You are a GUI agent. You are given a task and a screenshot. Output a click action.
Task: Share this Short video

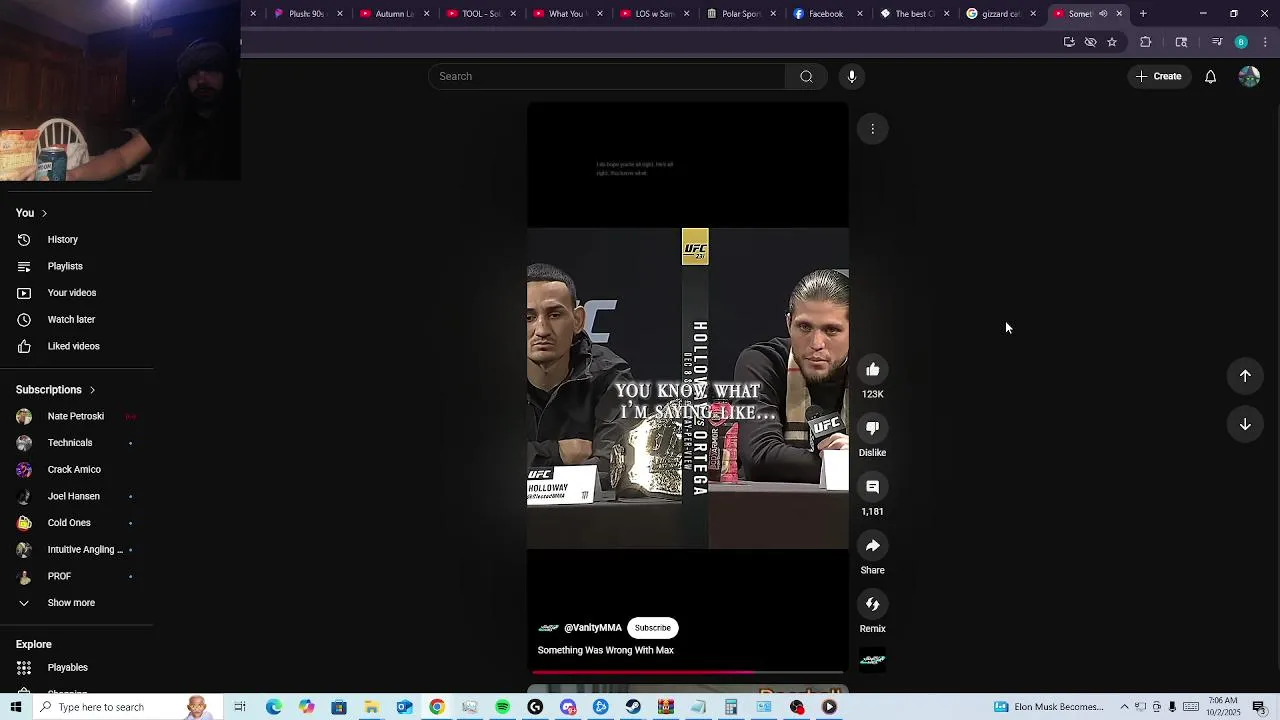click(x=872, y=546)
